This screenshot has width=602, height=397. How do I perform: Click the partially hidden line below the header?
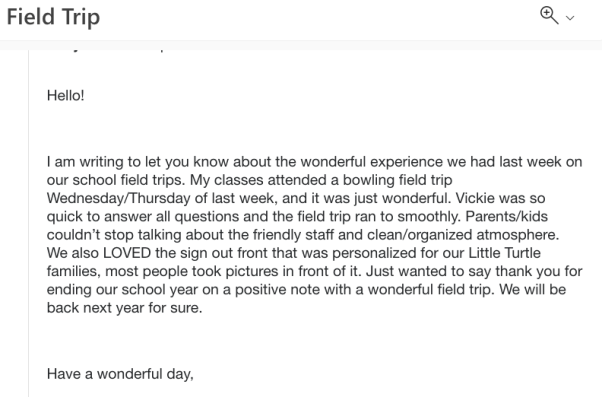pyautogui.click(x=108, y=50)
